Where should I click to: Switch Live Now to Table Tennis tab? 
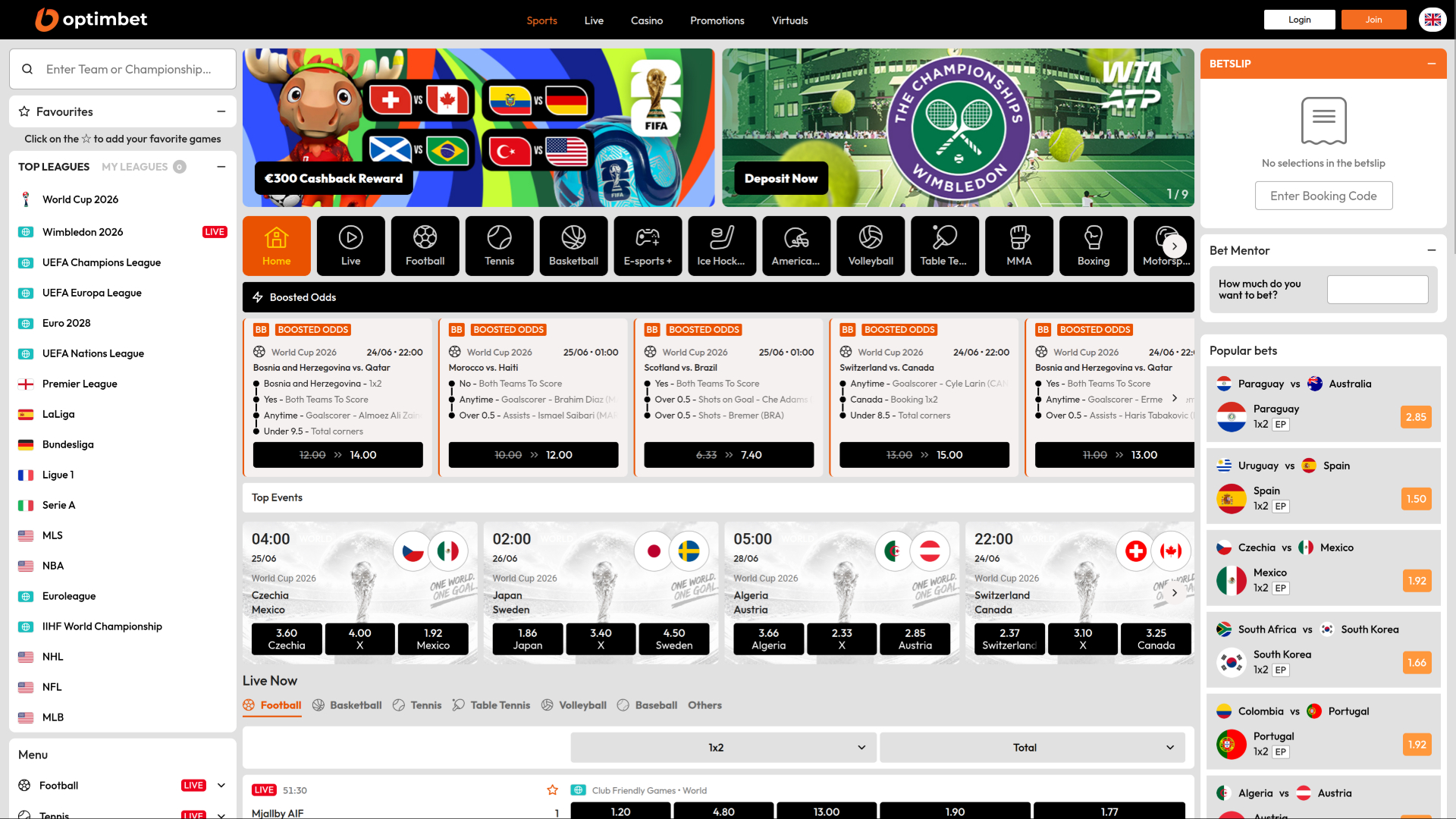click(x=491, y=705)
